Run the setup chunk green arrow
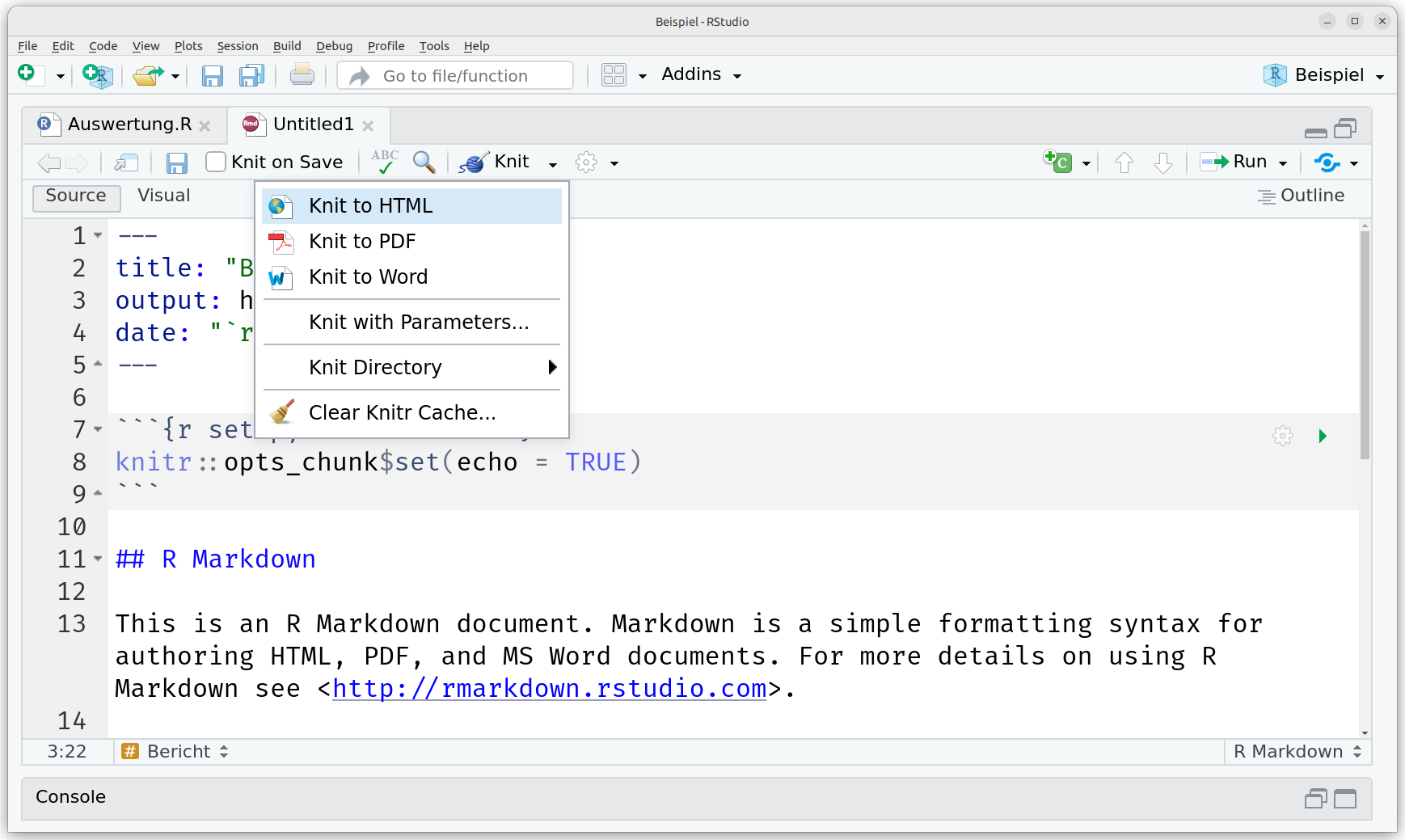The image size is (1405, 840). (x=1323, y=437)
